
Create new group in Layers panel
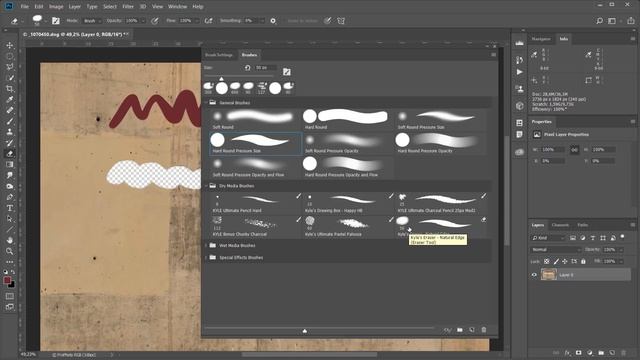pyautogui.click(x=601, y=353)
